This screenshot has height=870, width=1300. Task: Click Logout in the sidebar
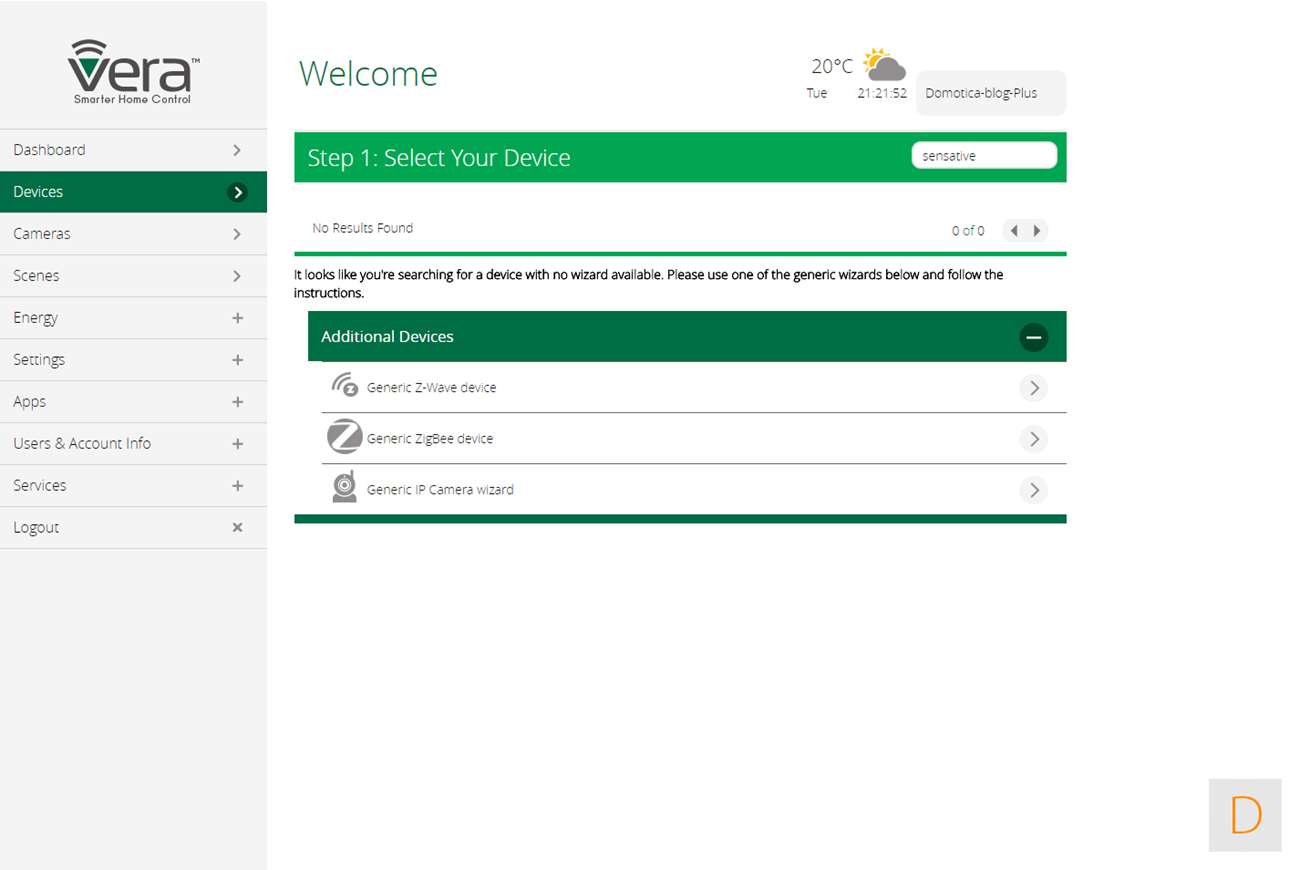click(x=36, y=528)
